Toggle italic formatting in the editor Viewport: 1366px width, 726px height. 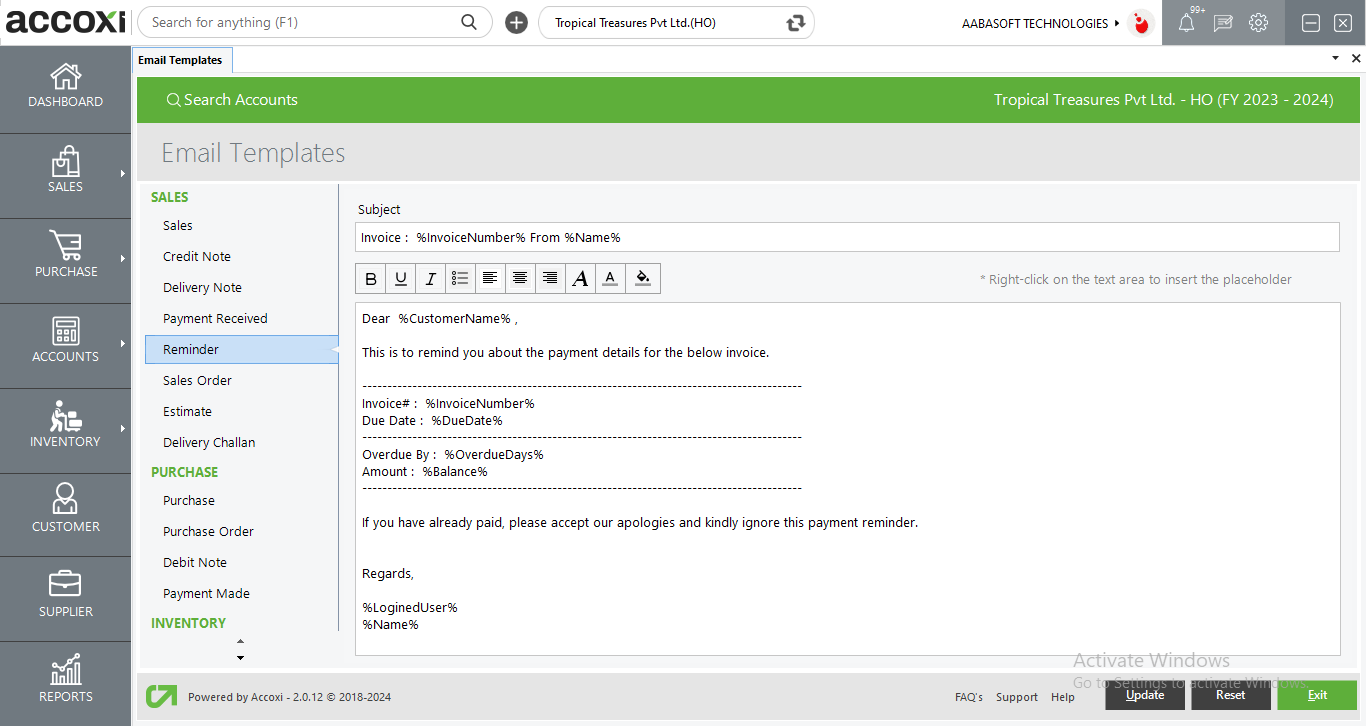pyautogui.click(x=430, y=279)
